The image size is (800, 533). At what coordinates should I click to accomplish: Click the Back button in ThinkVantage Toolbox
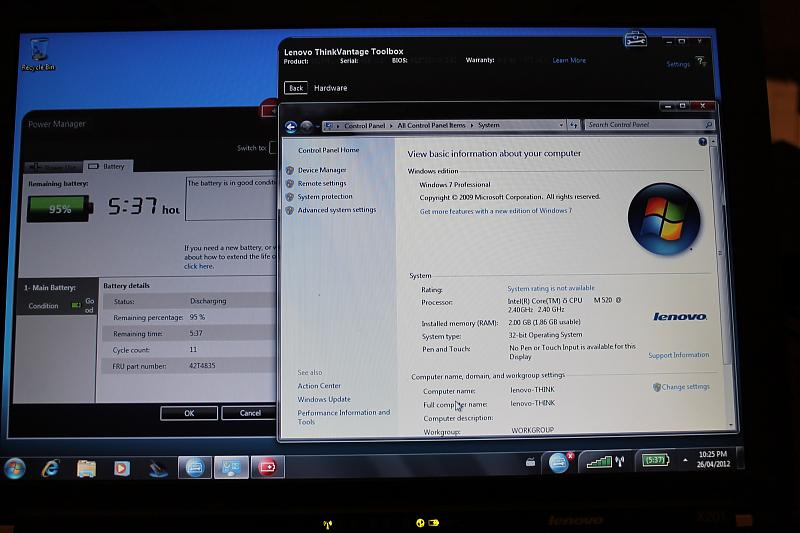pos(296,88)
